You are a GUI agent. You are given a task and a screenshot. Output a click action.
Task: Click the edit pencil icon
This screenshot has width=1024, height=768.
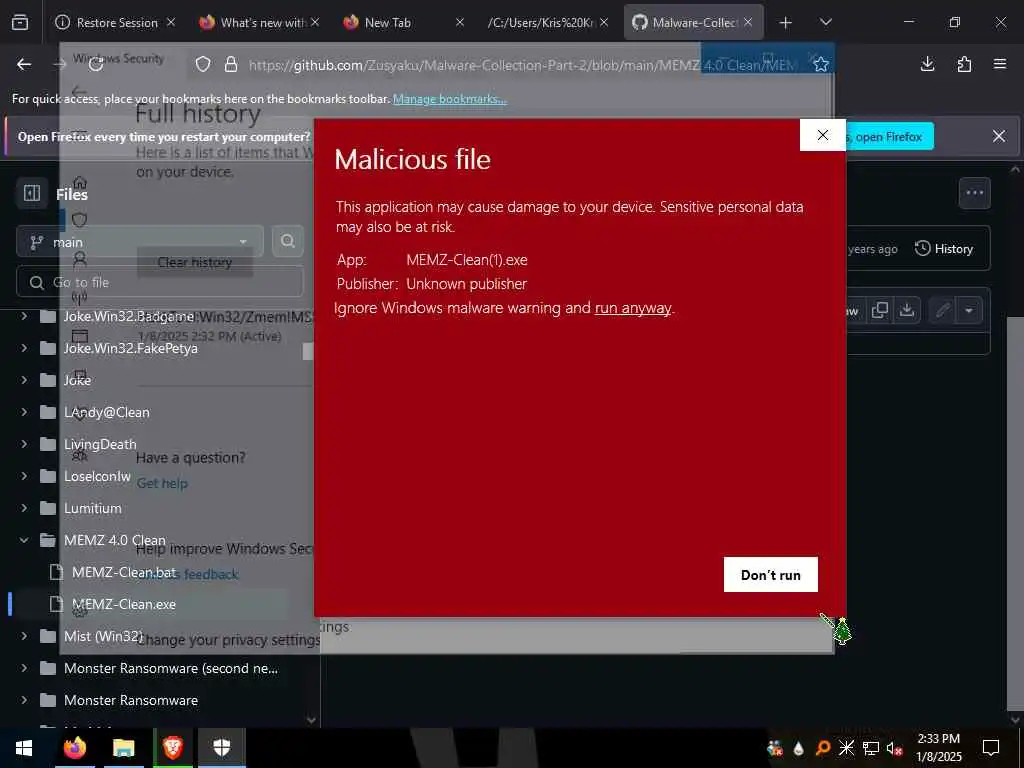pyautogui.click(x=942, y=310)
